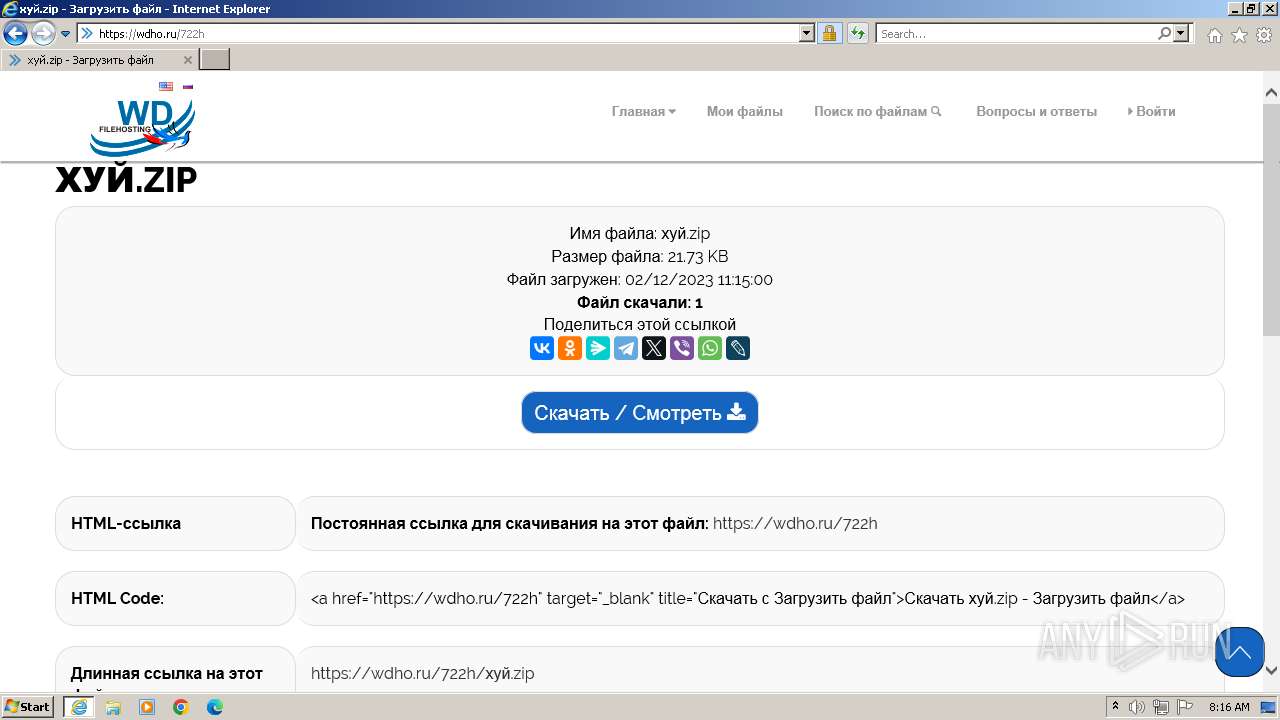Share link via Viber icon

[682, 348]
